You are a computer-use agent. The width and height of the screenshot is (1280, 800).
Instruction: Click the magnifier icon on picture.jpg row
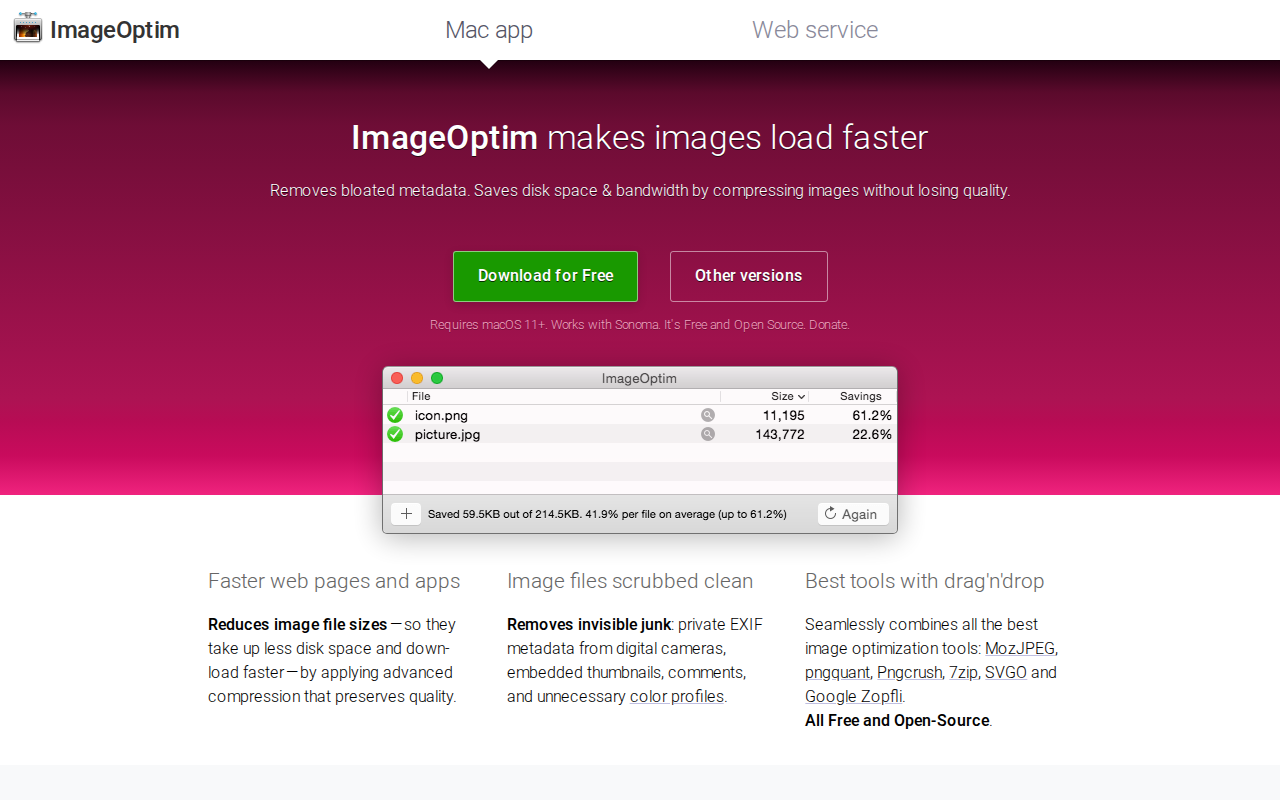click(708, 434)
